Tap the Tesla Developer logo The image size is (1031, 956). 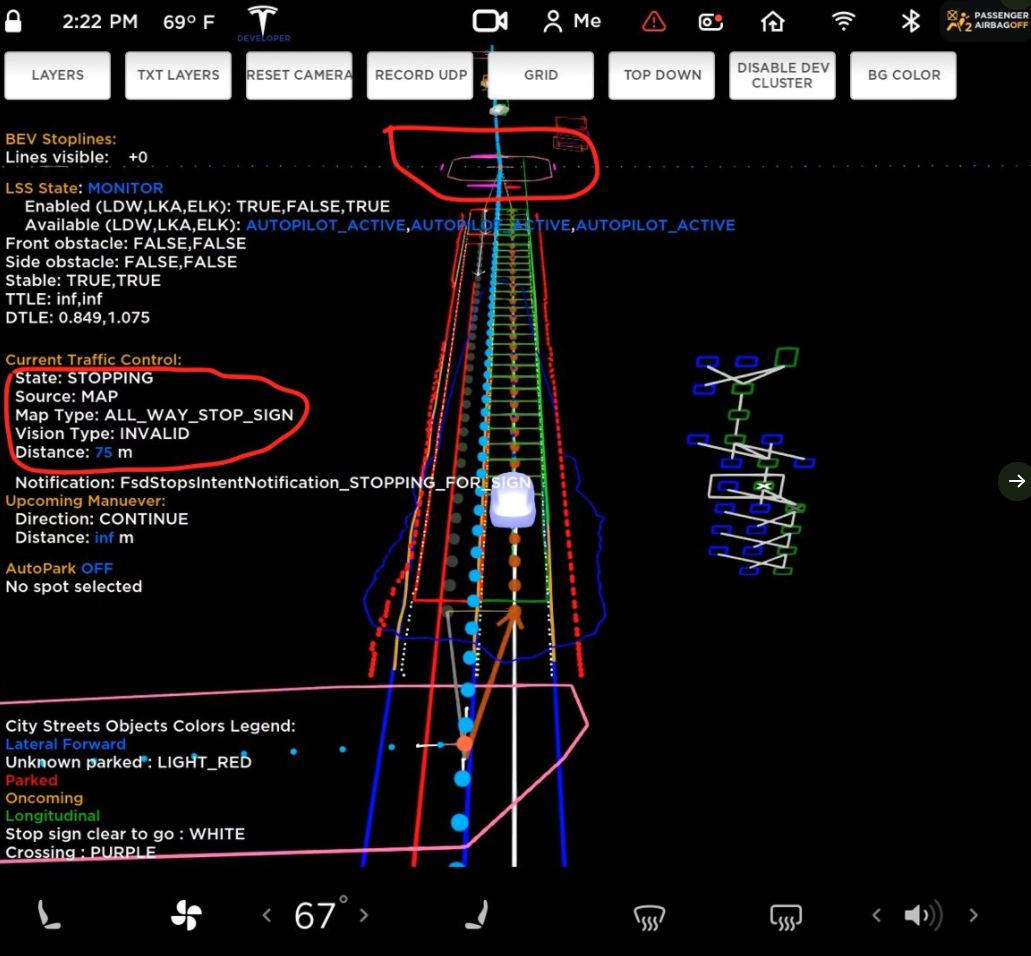pos(263,24)
